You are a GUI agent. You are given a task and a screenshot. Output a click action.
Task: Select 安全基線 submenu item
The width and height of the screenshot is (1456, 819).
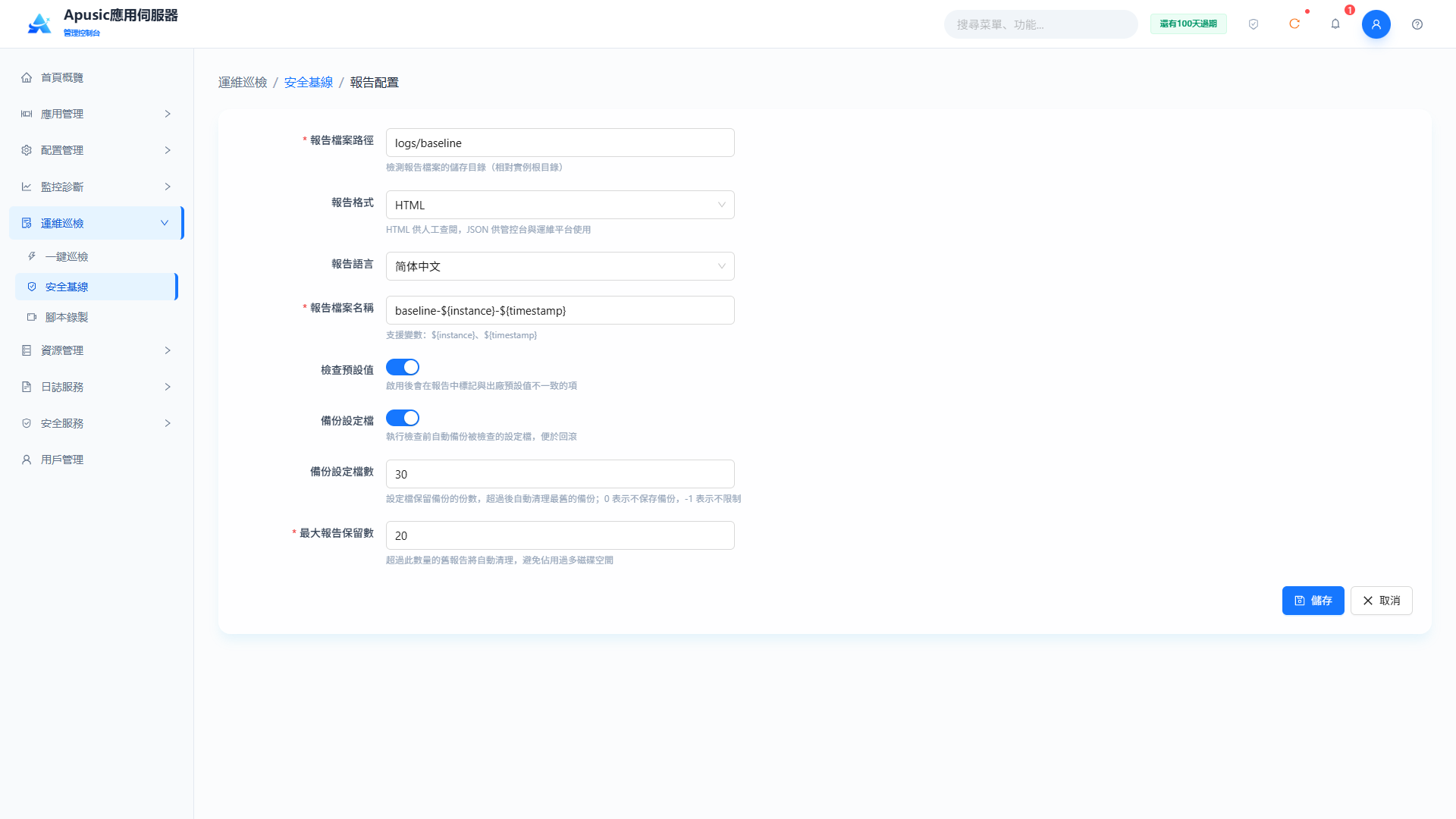click(x=96, y=287)
